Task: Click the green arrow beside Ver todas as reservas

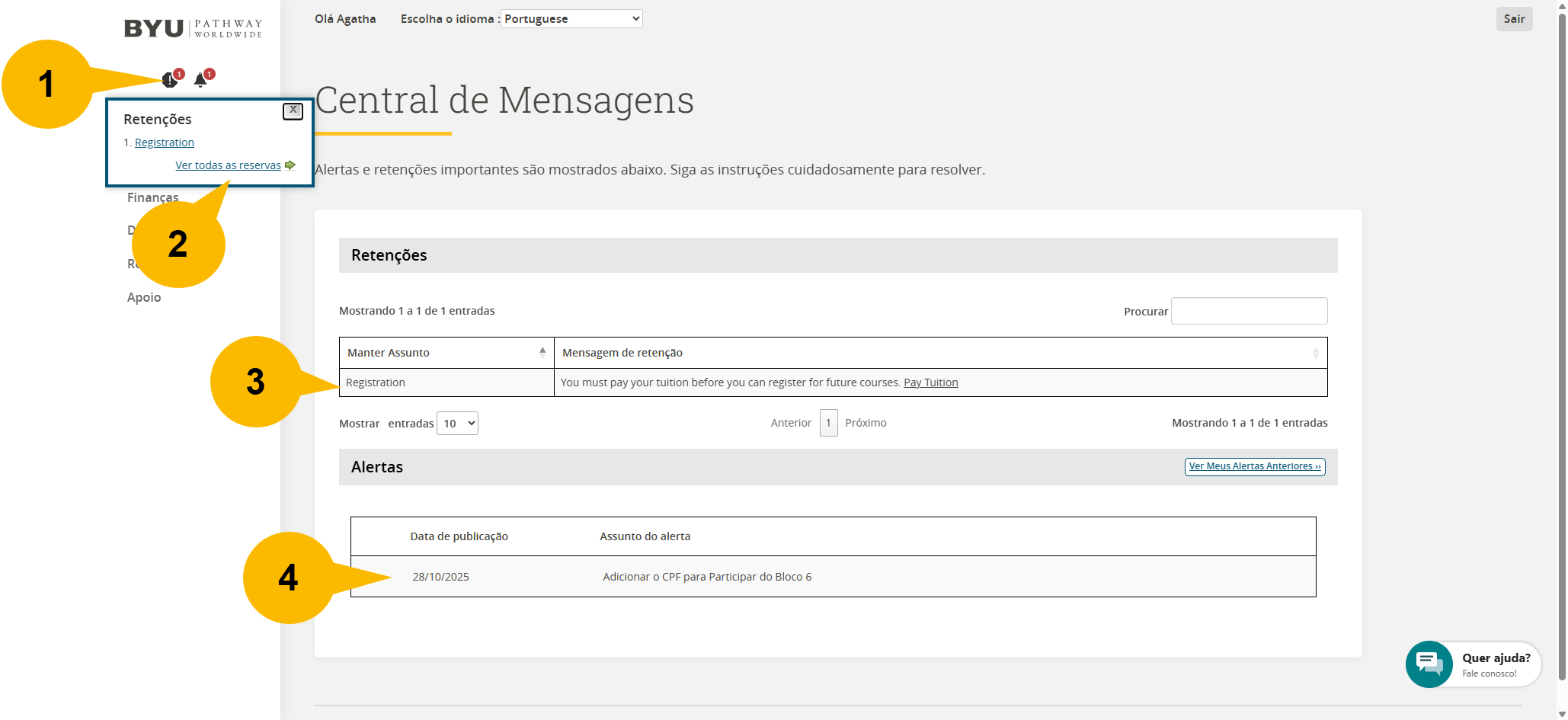Action: coord(290,165)
